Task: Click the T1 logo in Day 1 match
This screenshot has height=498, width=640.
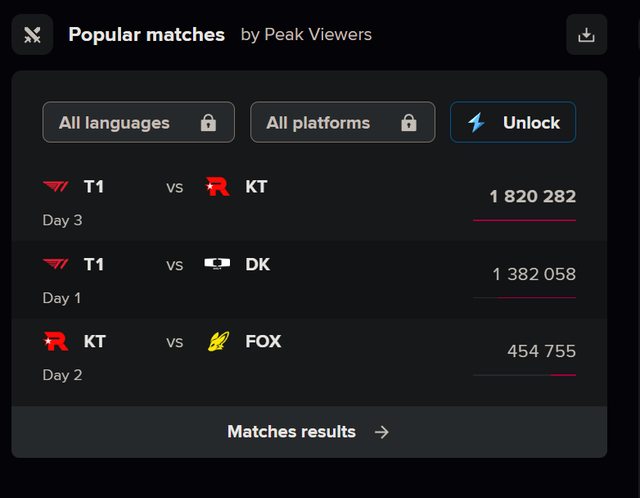Action: (x=56, y=264)
